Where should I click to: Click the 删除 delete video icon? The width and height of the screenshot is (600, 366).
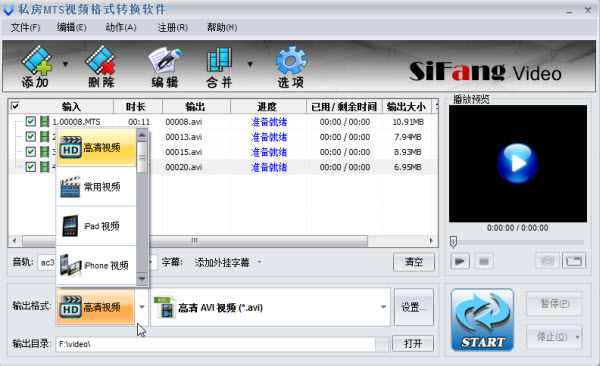101,66
